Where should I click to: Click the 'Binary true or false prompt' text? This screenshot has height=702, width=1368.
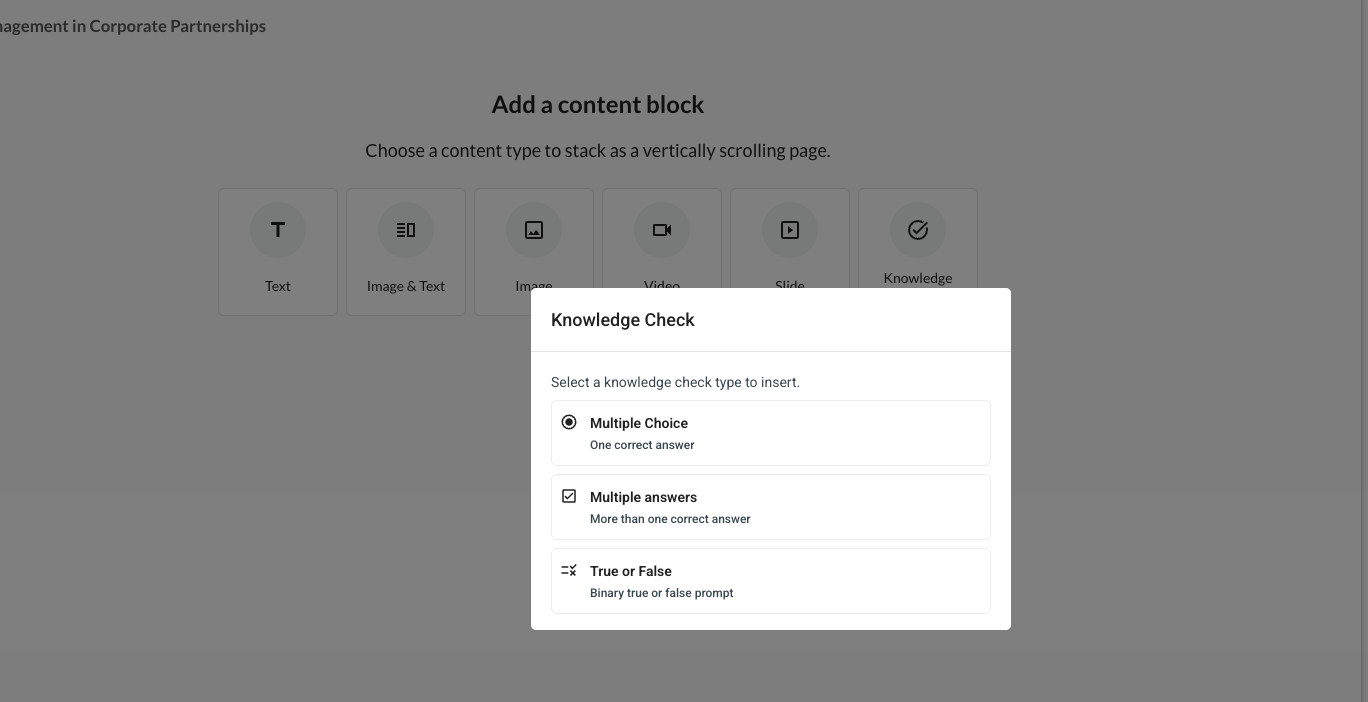pos(662,593)
